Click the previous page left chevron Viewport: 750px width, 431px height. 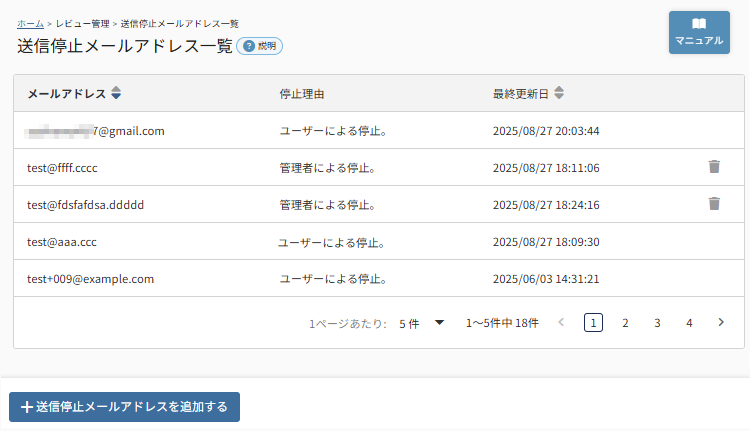[x=561, y=323]
